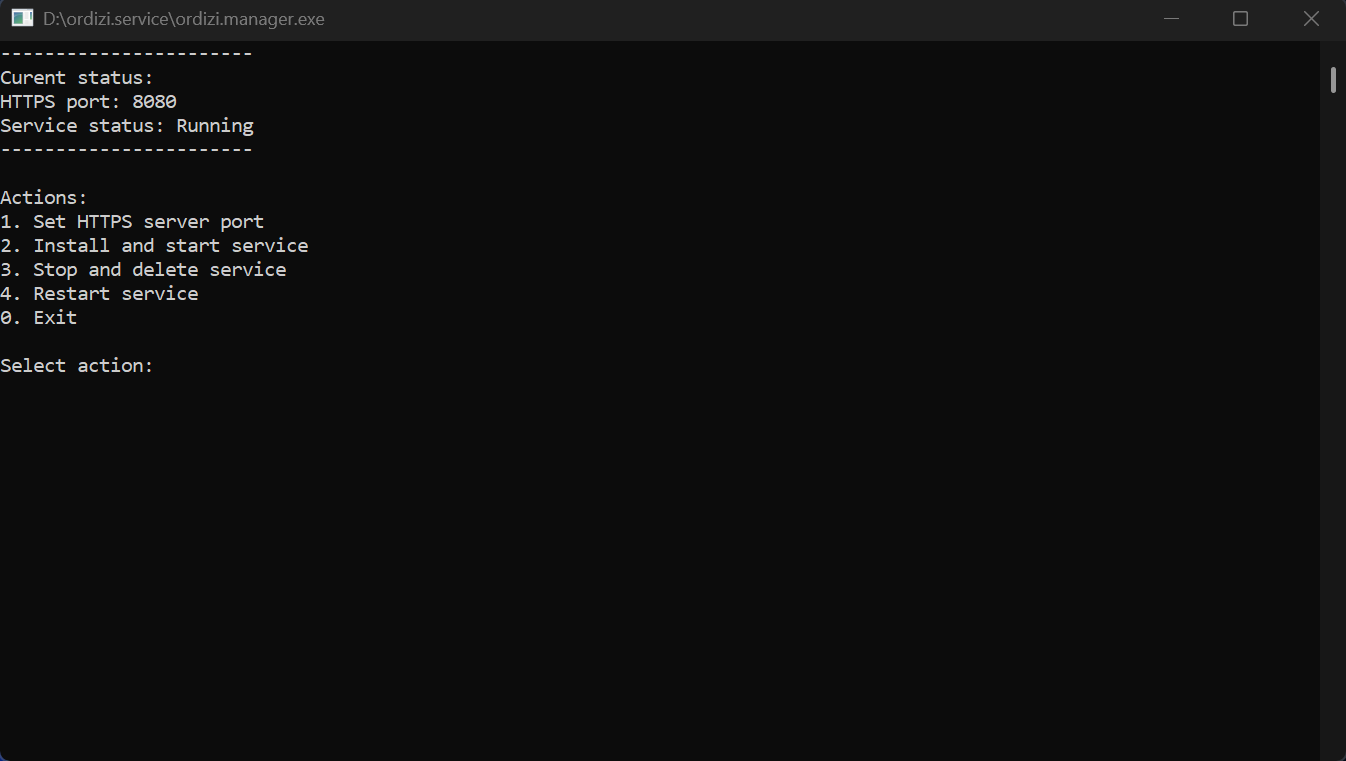Click the 'Curent status:' line
The width and height of the screenshot is (1346, 761).
[77, 78]
